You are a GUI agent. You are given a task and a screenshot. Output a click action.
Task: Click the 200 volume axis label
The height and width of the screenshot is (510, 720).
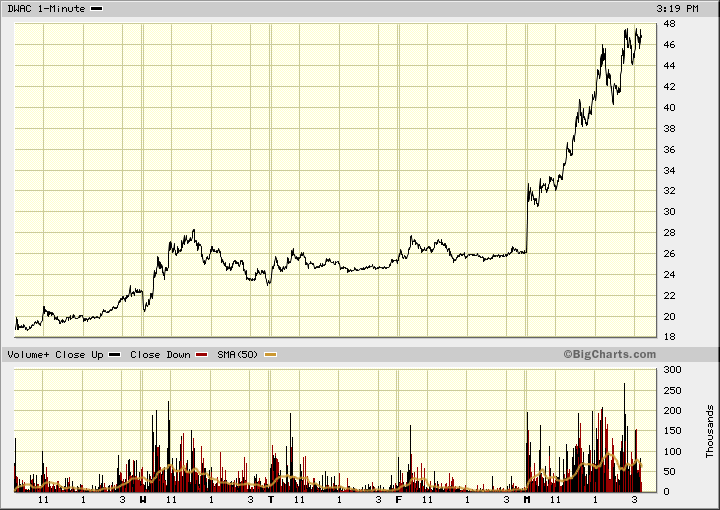(673, 411)
